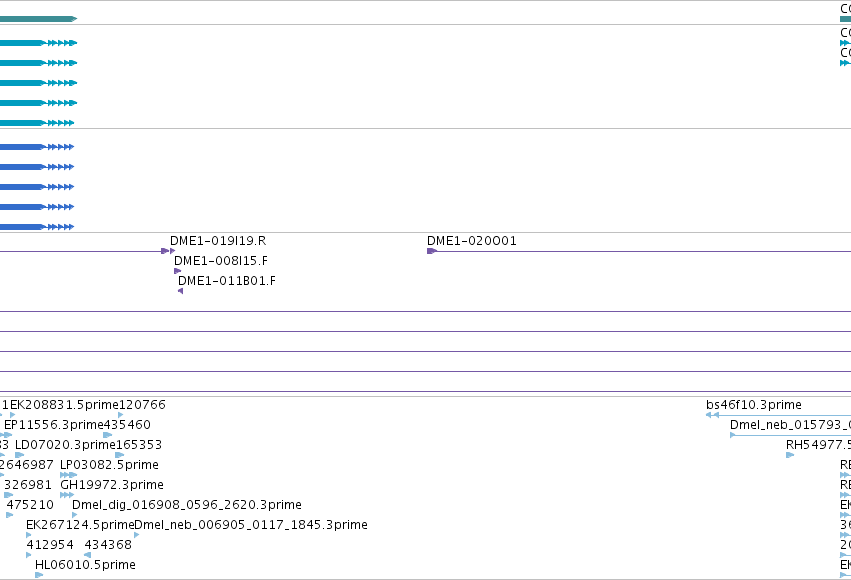Screen dimensions: 851x580
Task: Select the EK208831.5prime EST label
Action: [64, 405]
